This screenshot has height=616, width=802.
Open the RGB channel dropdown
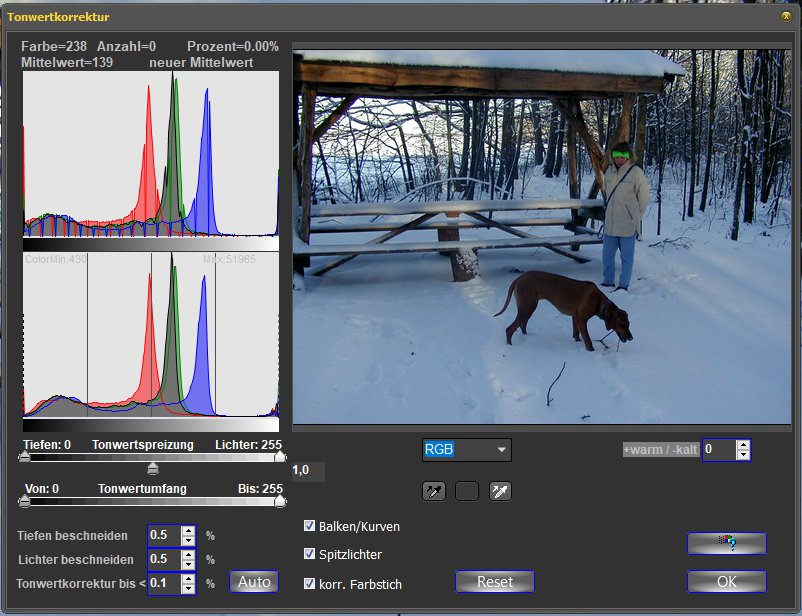tap(501, 450)
